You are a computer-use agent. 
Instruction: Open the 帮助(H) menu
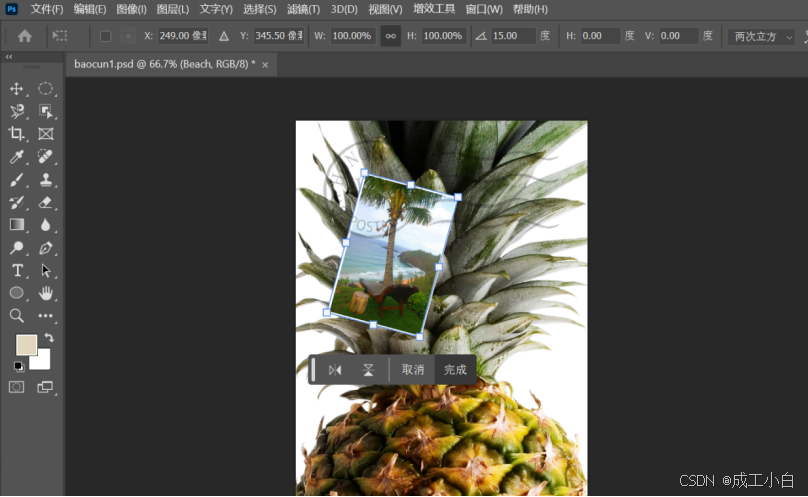[x=530, y=9]
